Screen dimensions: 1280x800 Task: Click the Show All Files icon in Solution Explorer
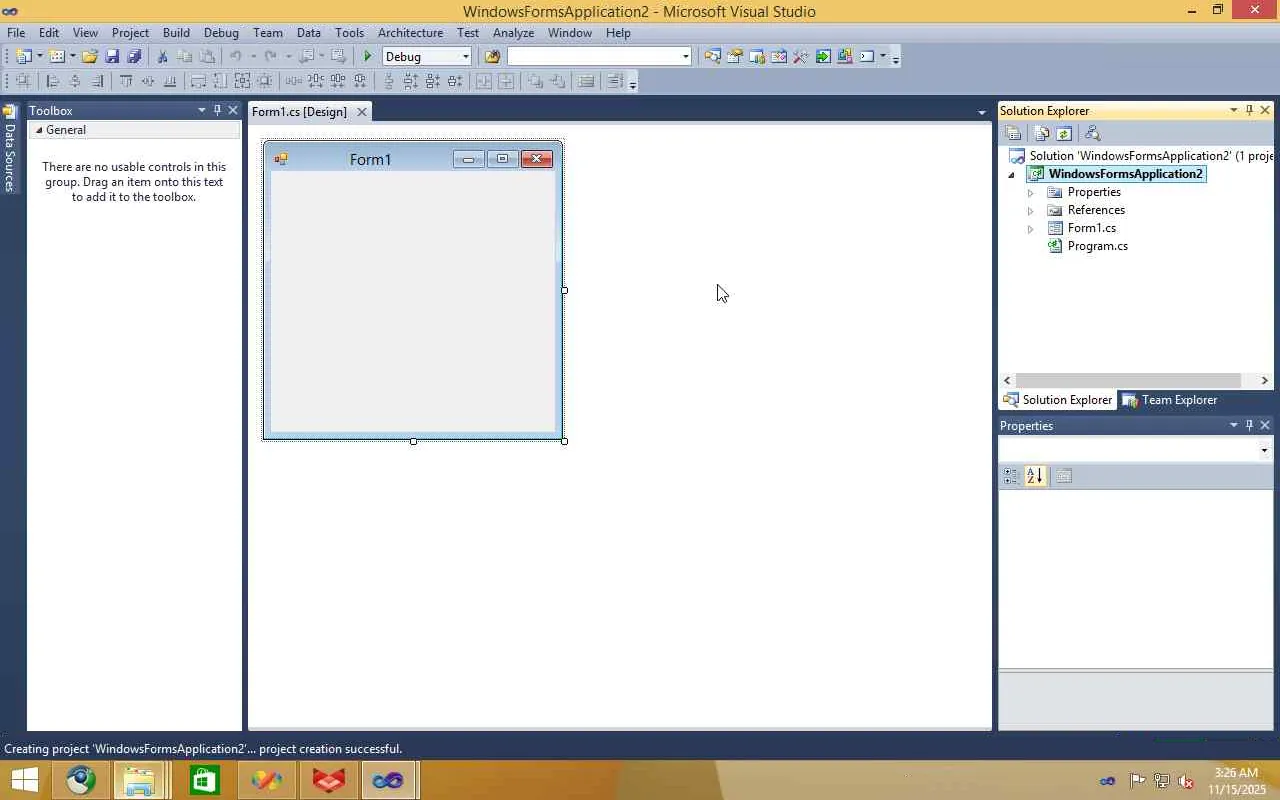[1042, 133]
